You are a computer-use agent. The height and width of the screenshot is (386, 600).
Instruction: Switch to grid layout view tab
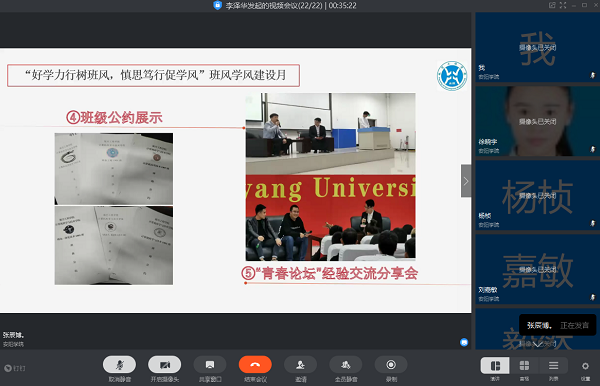click(x=524, y=366)
